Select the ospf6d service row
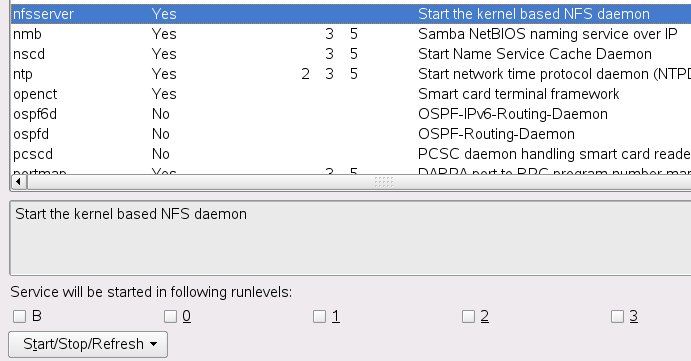The height and width of the screenshot is (361, 691). coord(351,114)
